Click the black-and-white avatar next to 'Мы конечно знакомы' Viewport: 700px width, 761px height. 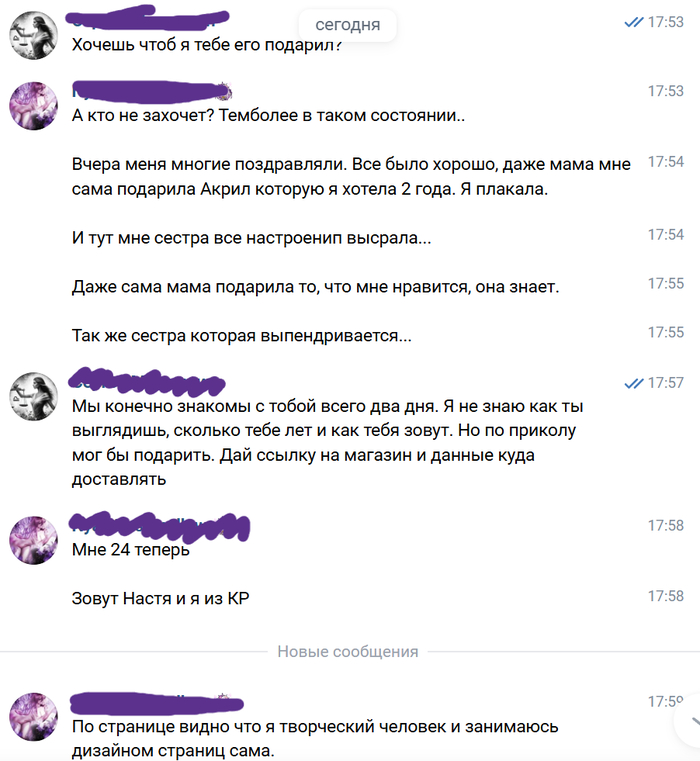[33, 397]
